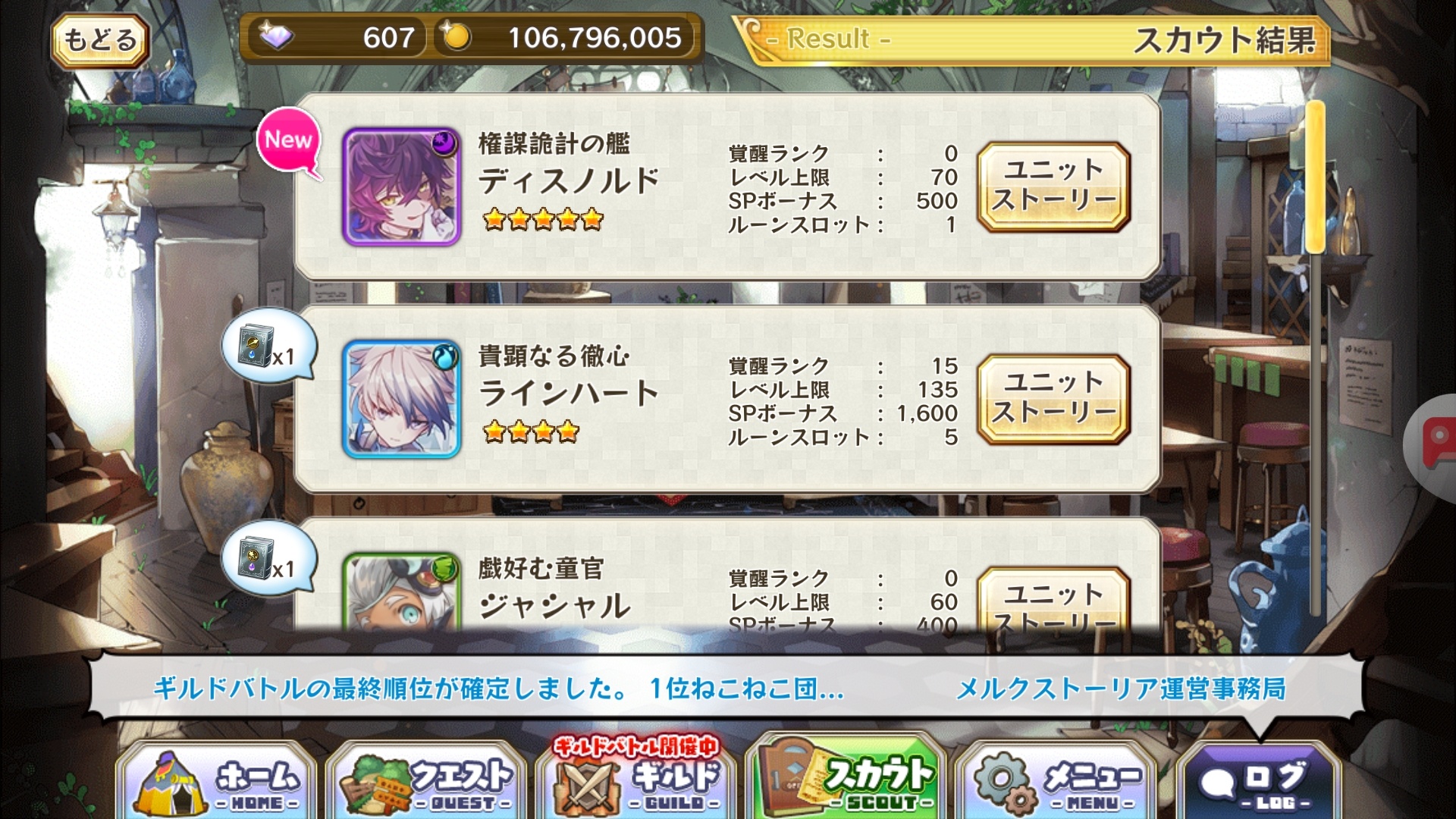
Task: Open ディスノルド unit story button
Action: pyautogui.click(x=1053, y=186)
